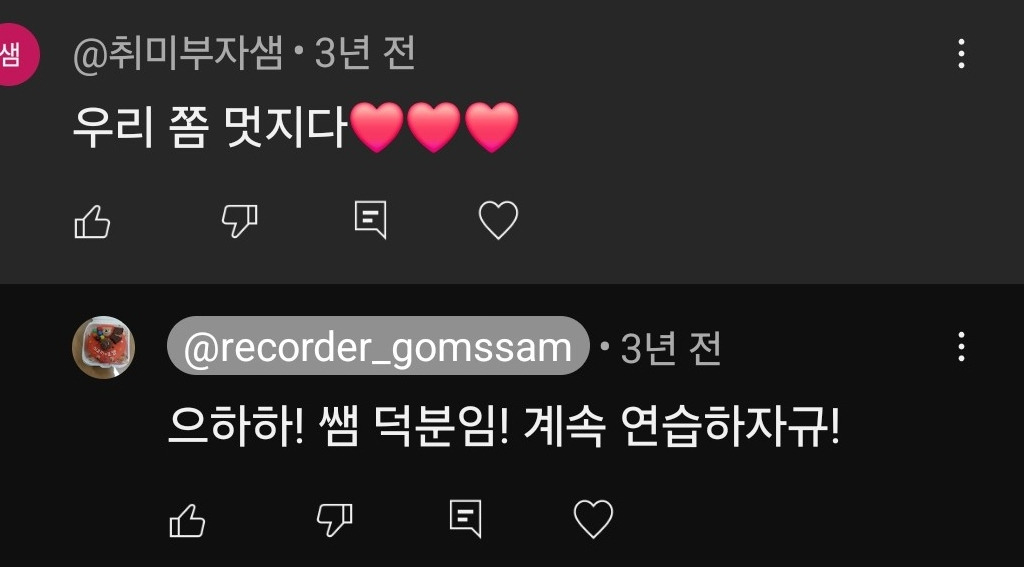Give a heart to @recorder_gomssam's reply
This screenshot has height=567, width=1024.
point(593,519)
